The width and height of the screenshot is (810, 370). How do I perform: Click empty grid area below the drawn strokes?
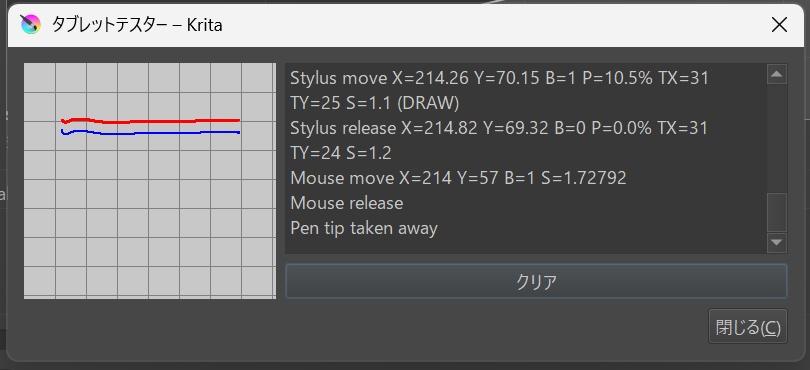(x=150, y=222)
